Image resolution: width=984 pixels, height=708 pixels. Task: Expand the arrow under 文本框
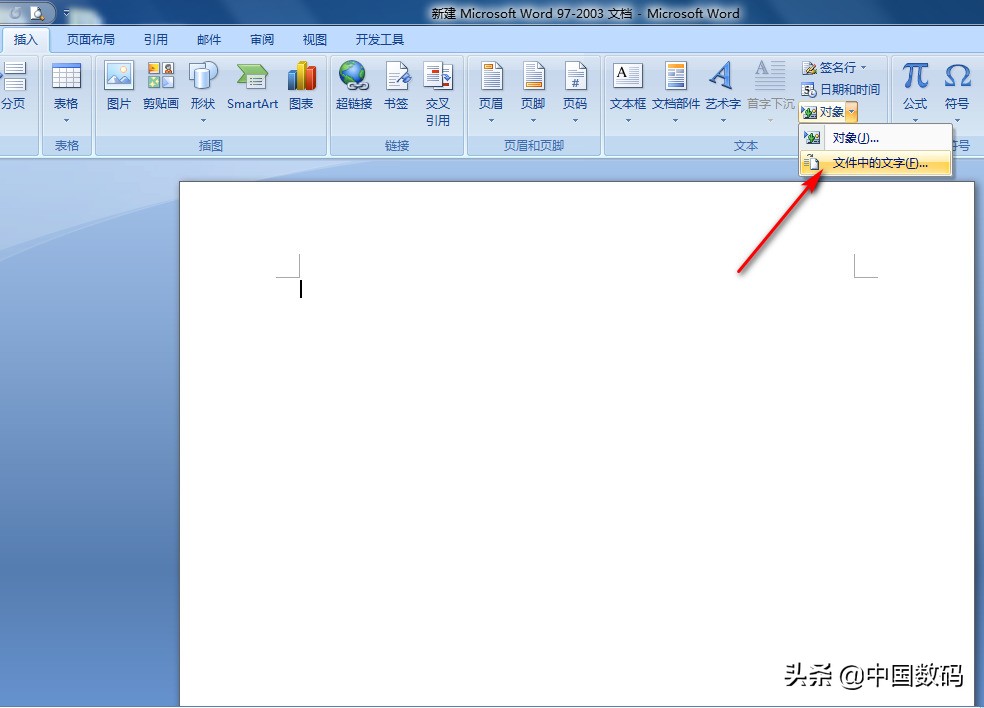tap(628, 121)
